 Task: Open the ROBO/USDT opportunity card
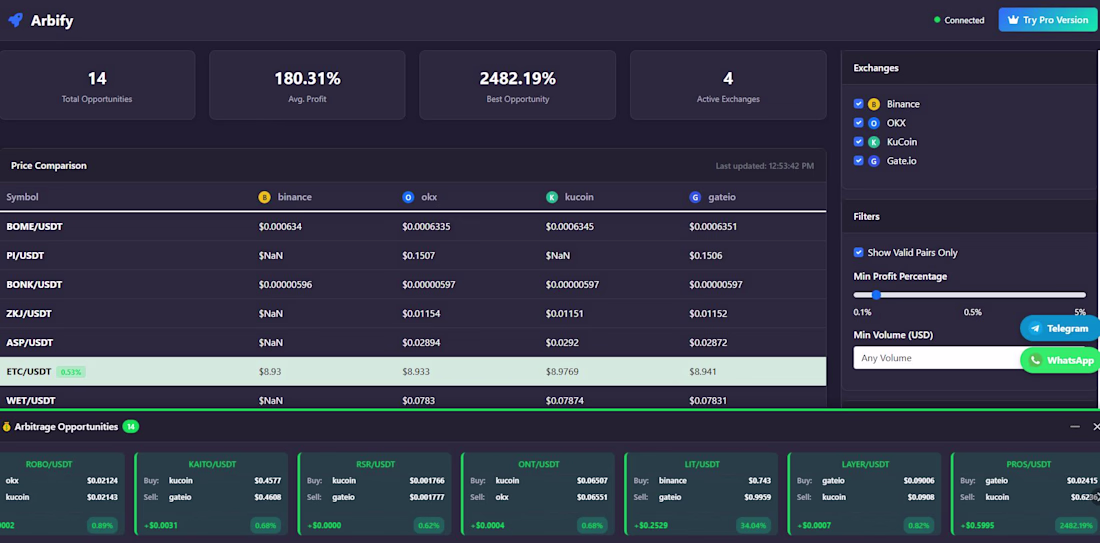[x=62, y=495]
